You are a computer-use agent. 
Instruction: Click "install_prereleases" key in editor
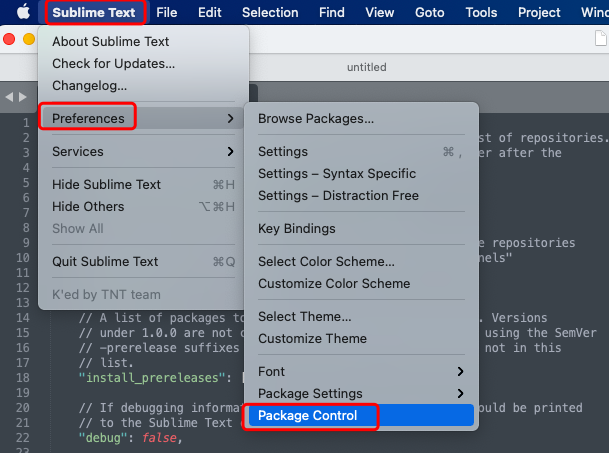(152, 378)
